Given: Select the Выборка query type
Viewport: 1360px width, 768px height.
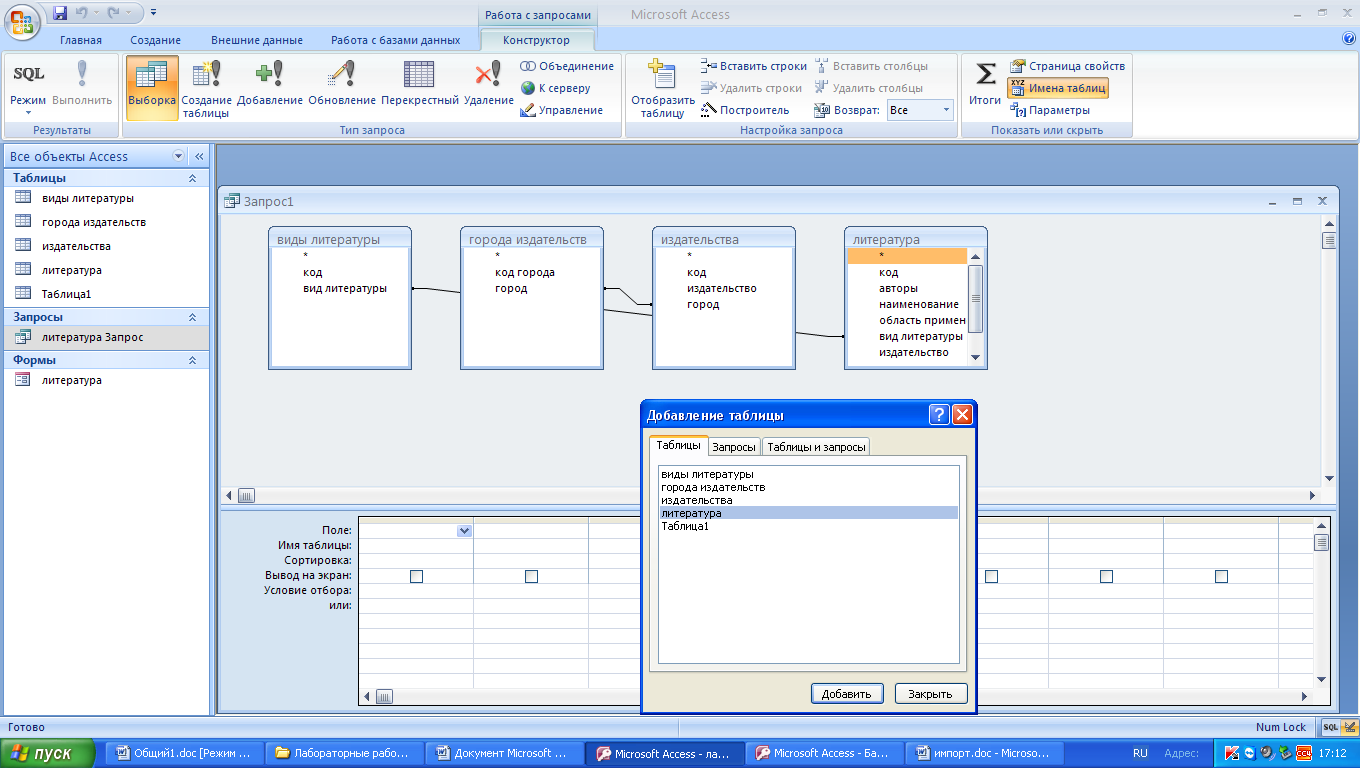Looking at the screenshot, I should 152,86.
